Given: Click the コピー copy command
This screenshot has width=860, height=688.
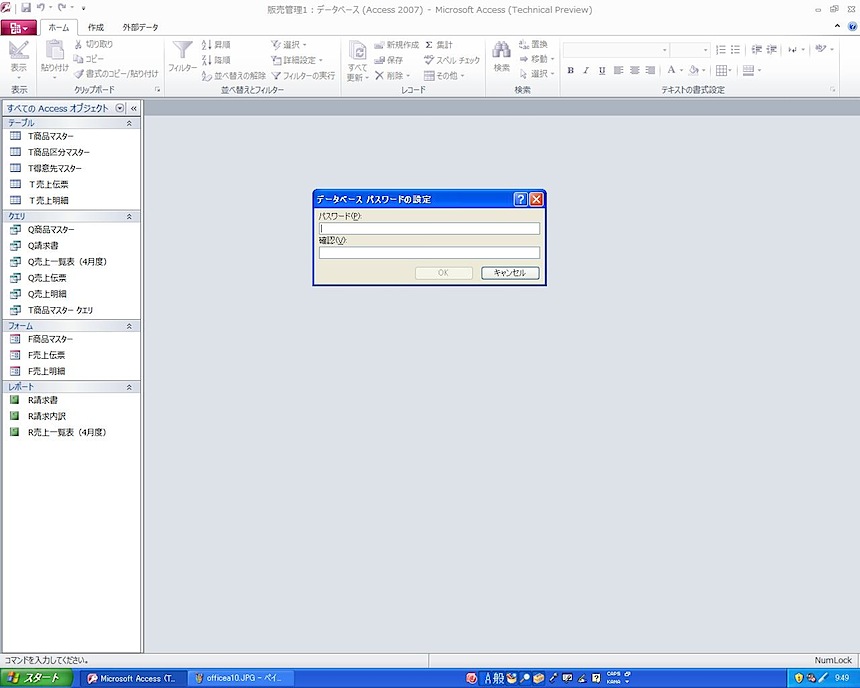Looking at the screenshot, I should [x=89, y=59].
